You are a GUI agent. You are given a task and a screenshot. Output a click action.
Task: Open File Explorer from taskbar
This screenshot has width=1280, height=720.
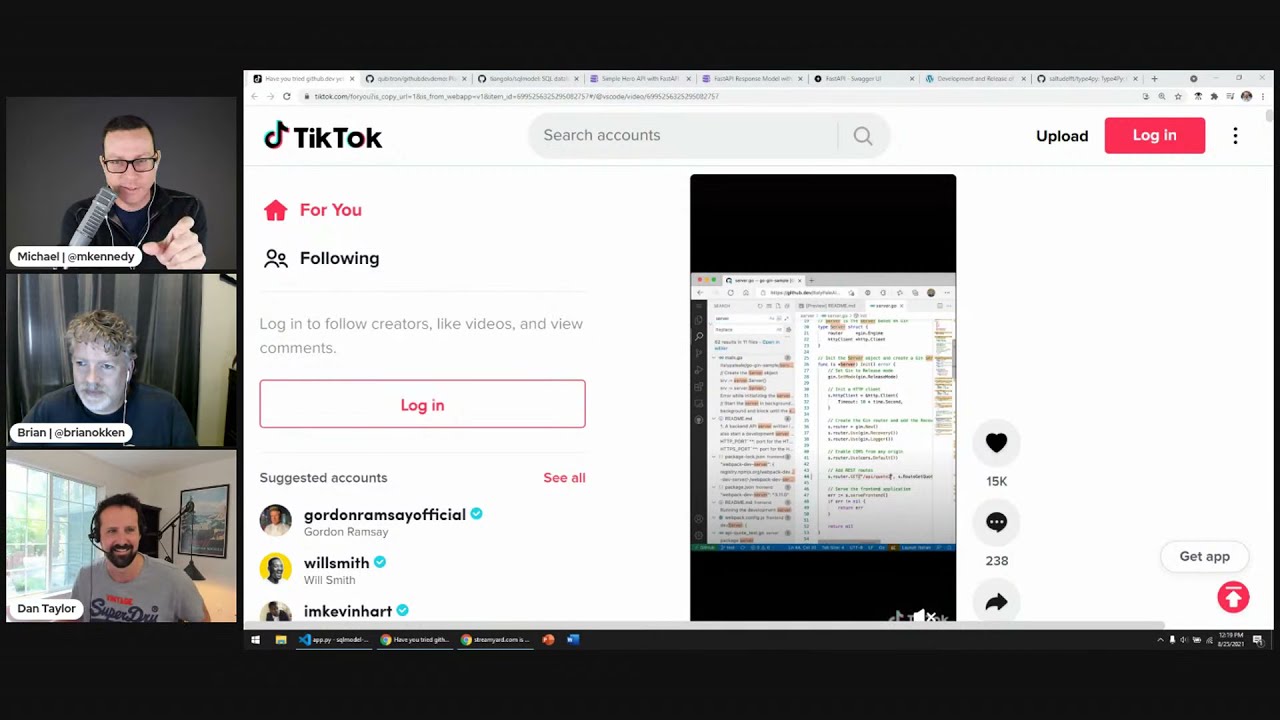point(281,640)
